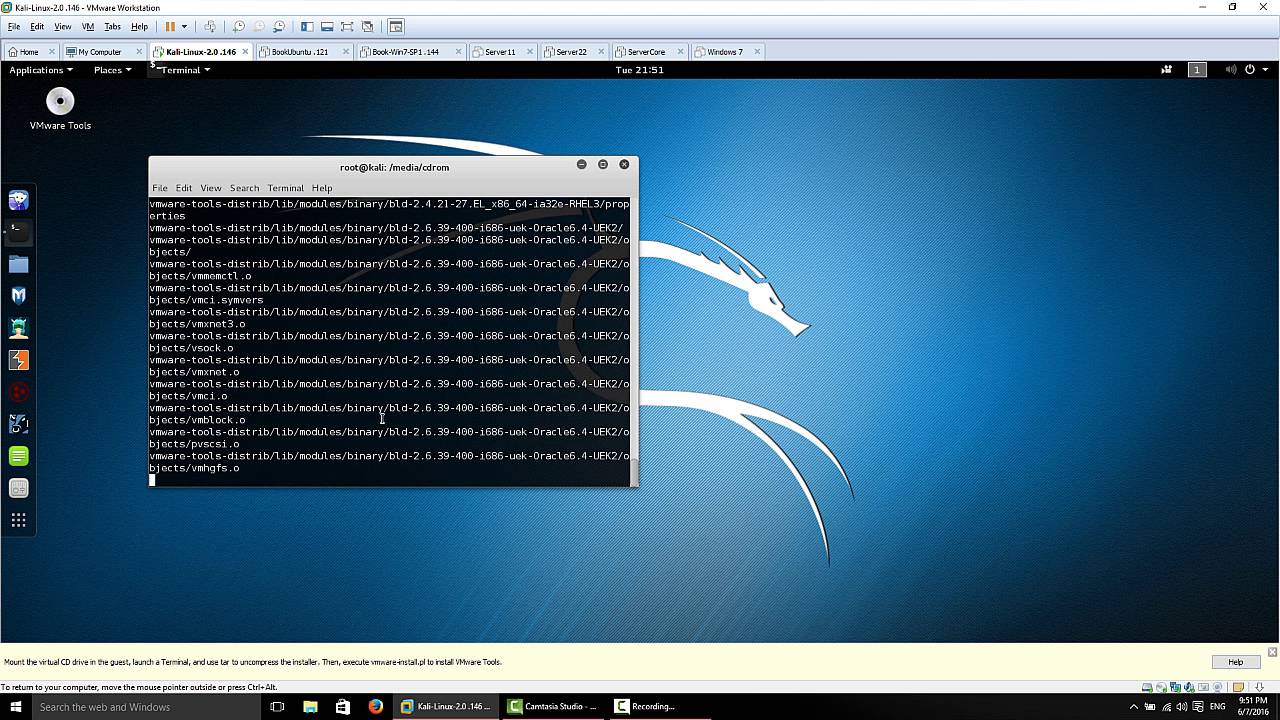Screen dimensions: 1280x720
Task: Click VMware network adapter status icon
Action: click(1175, 687)
